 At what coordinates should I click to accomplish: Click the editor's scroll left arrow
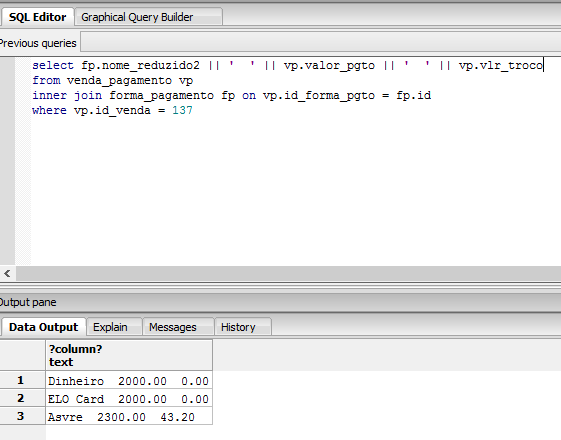tap(8, 274)
